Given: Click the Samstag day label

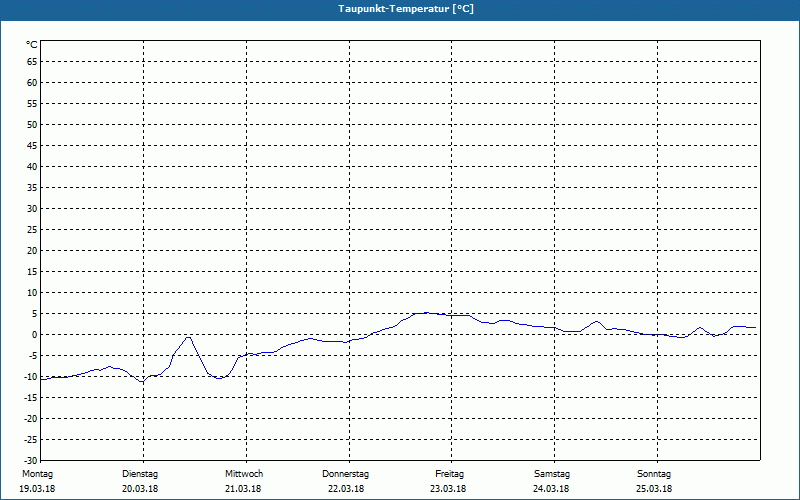Looking at the screenshot, I should (x=552, y=474).
